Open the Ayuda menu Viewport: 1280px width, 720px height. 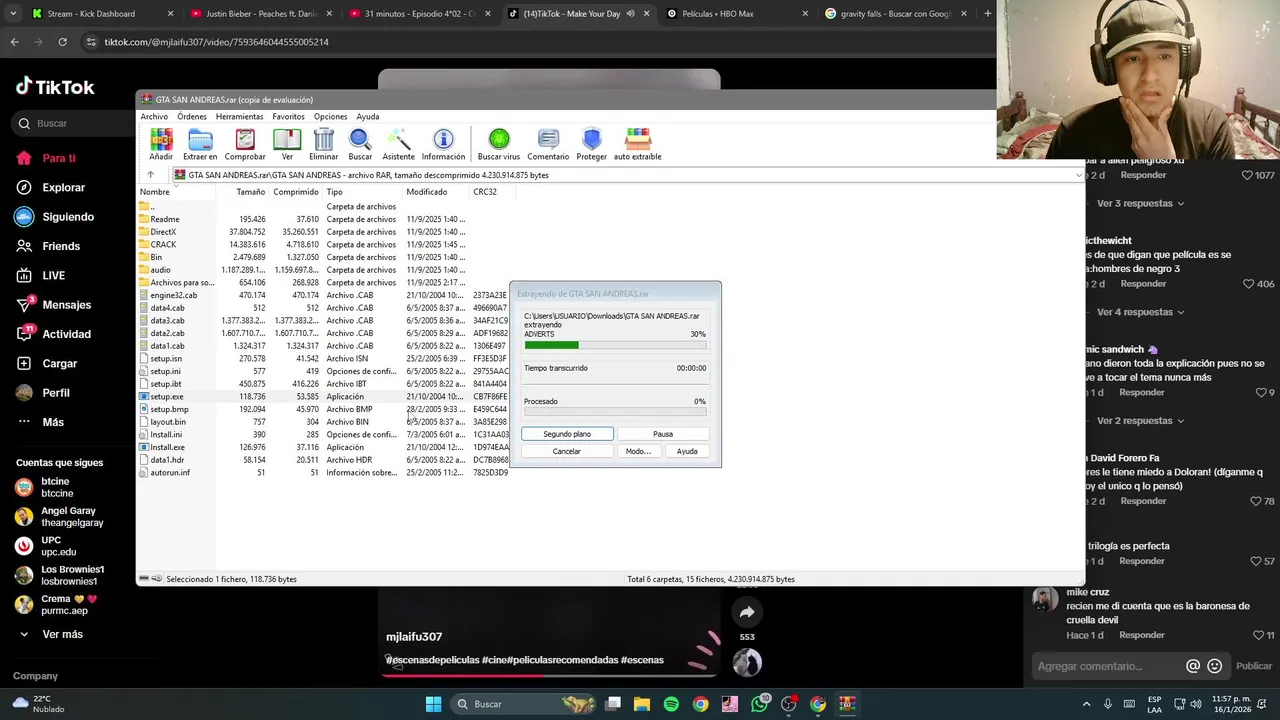367,117
